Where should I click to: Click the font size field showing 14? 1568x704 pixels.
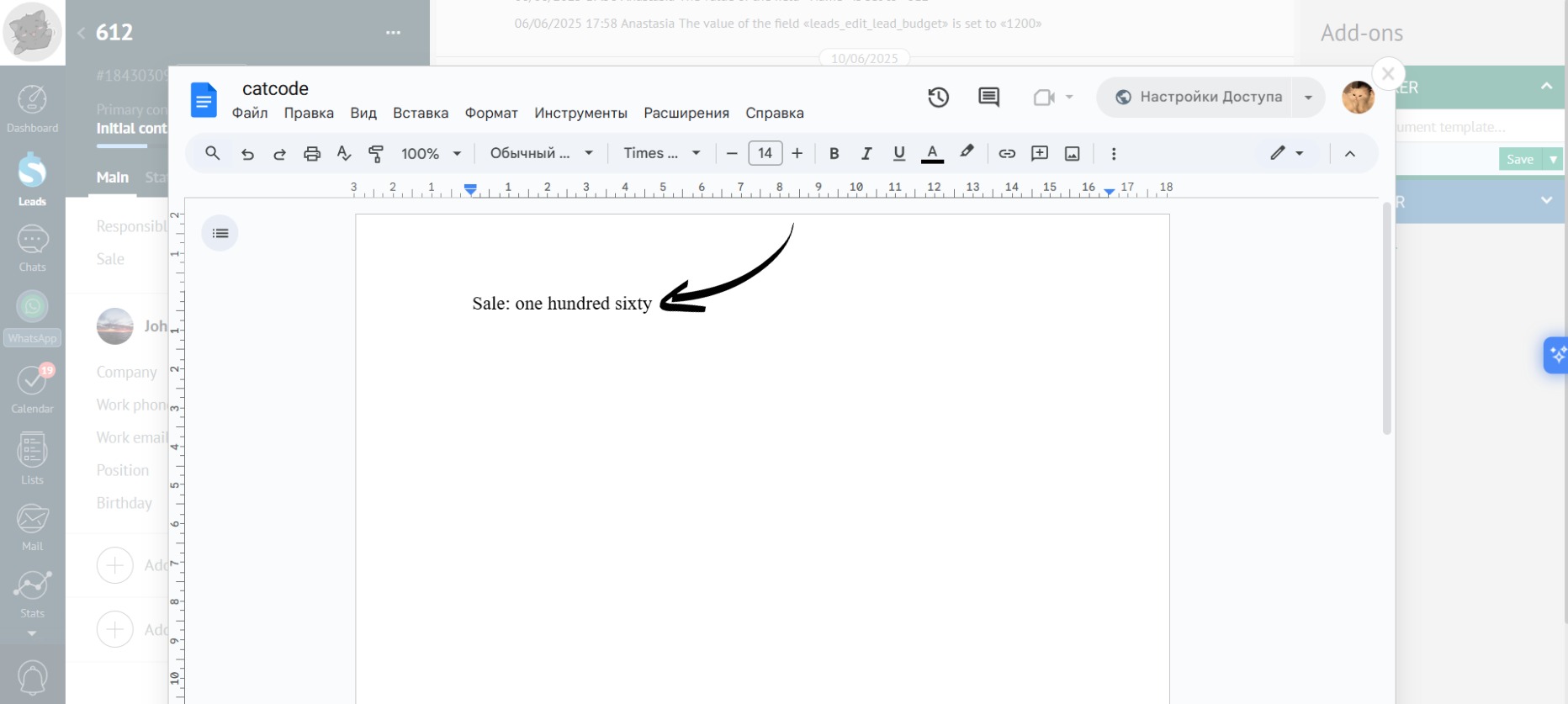tap(765, 154)
